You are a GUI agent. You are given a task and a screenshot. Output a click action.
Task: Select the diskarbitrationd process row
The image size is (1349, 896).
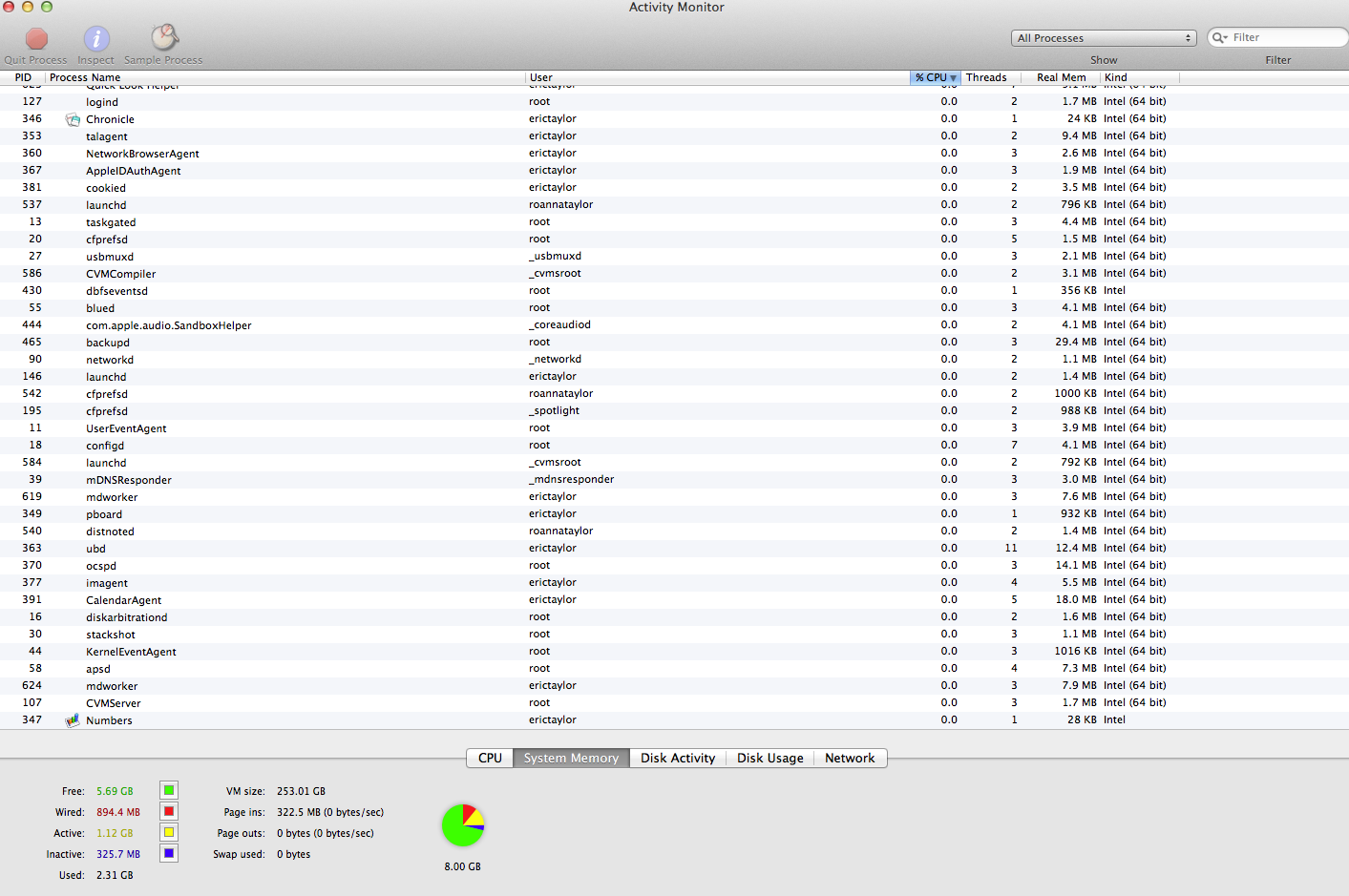[674, 617]
